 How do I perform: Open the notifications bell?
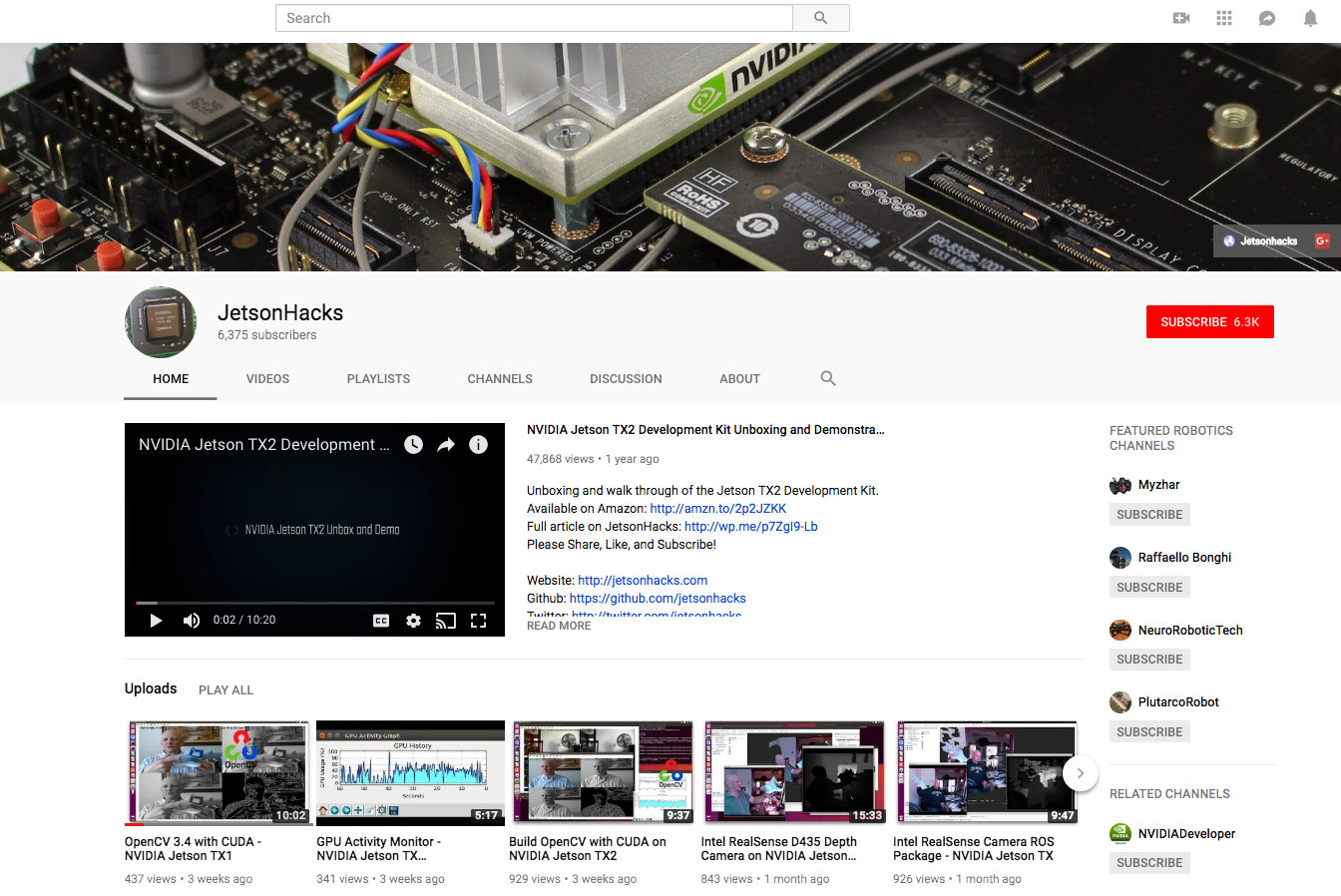(x=1310, y=18)
